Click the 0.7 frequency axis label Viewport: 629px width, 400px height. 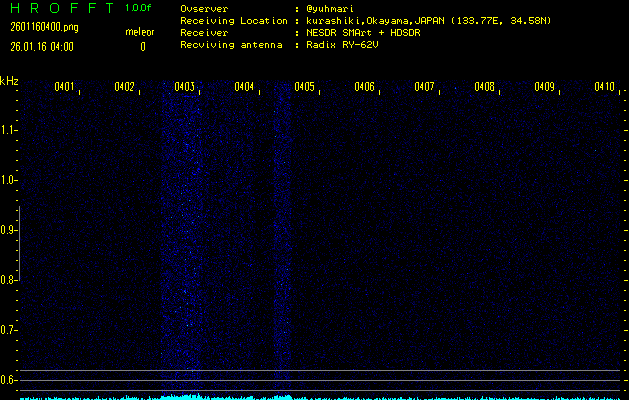7,330
